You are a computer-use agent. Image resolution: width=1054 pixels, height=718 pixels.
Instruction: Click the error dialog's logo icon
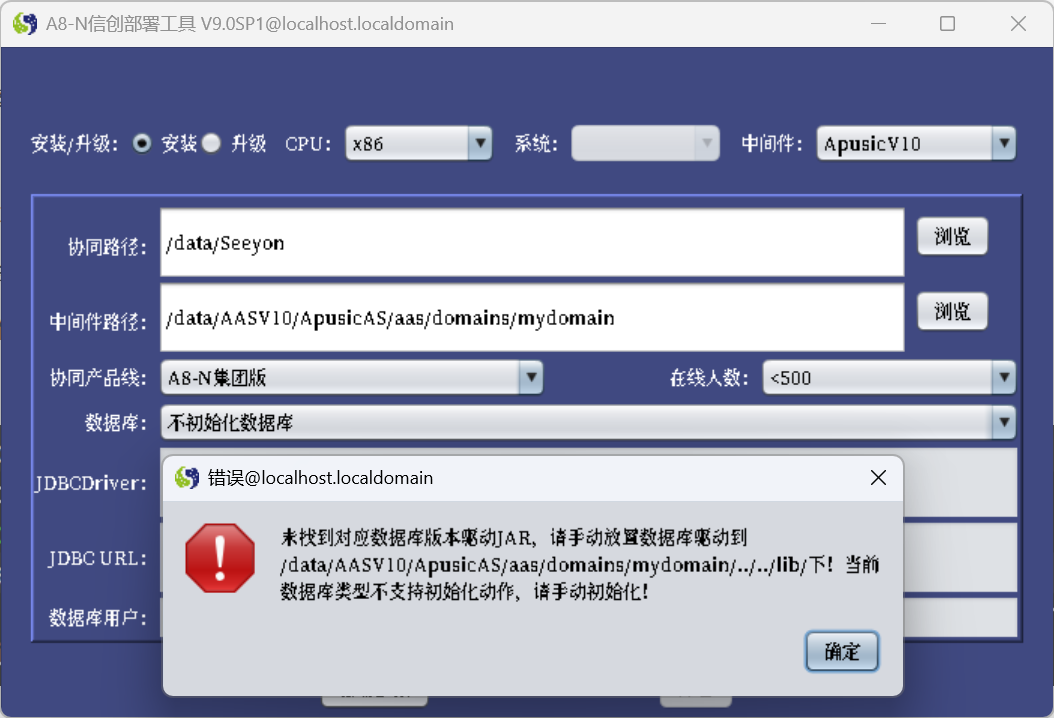(x=187, y=478)
